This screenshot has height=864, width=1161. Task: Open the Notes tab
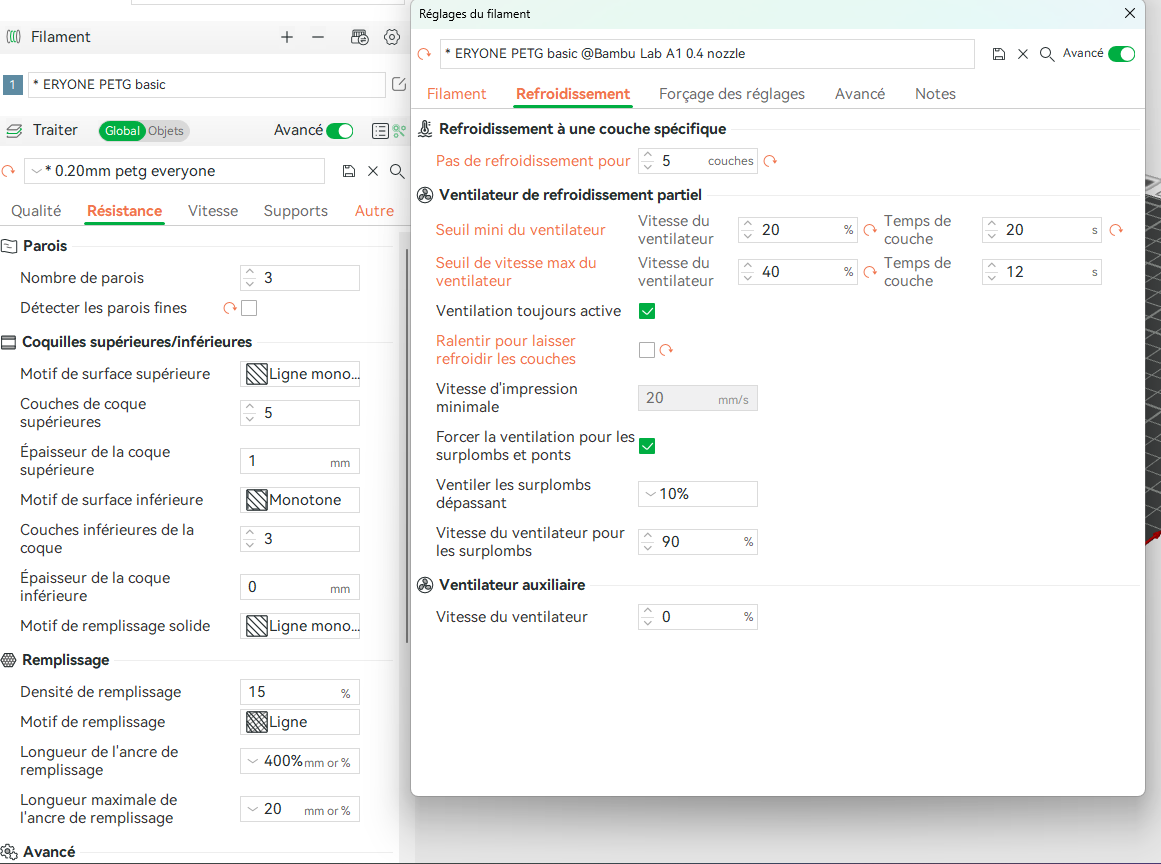[935, 94]
